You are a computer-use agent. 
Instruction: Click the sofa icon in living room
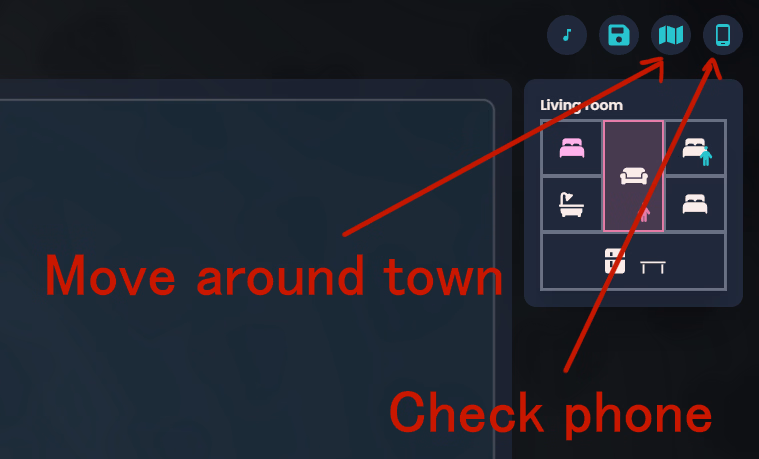[634, 176]
